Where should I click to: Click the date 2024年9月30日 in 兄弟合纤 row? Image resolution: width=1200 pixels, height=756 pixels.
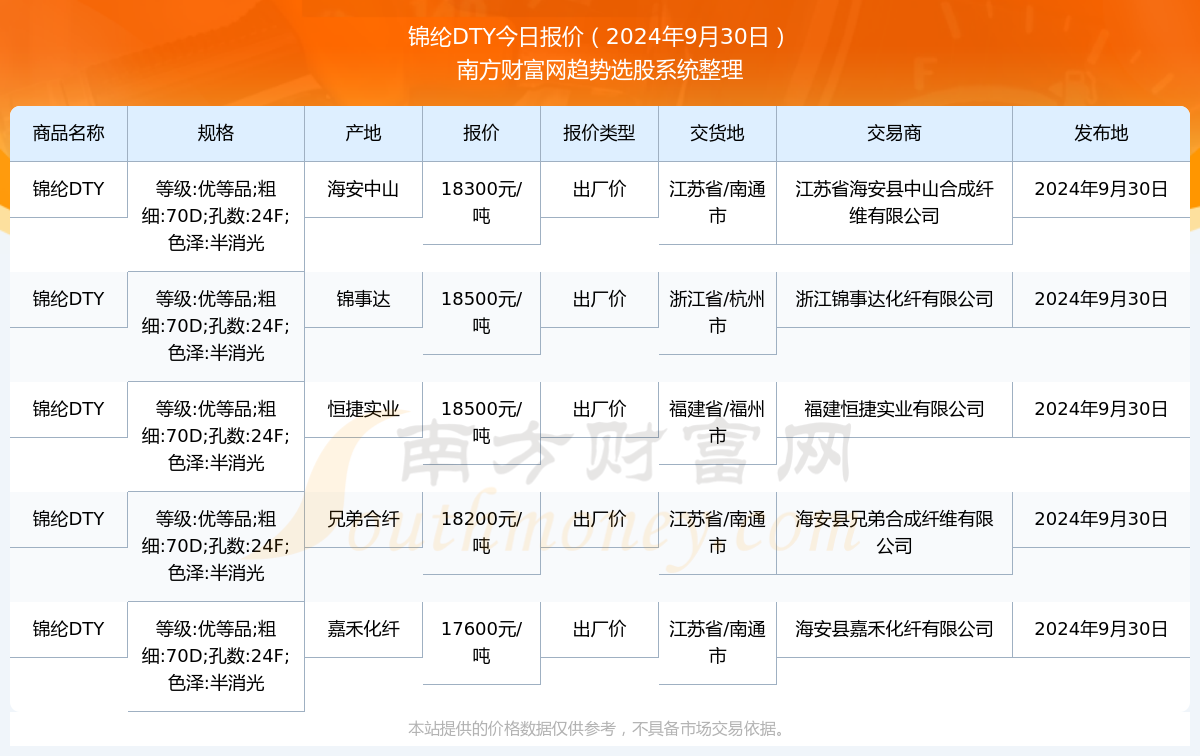click(1101, 519)
